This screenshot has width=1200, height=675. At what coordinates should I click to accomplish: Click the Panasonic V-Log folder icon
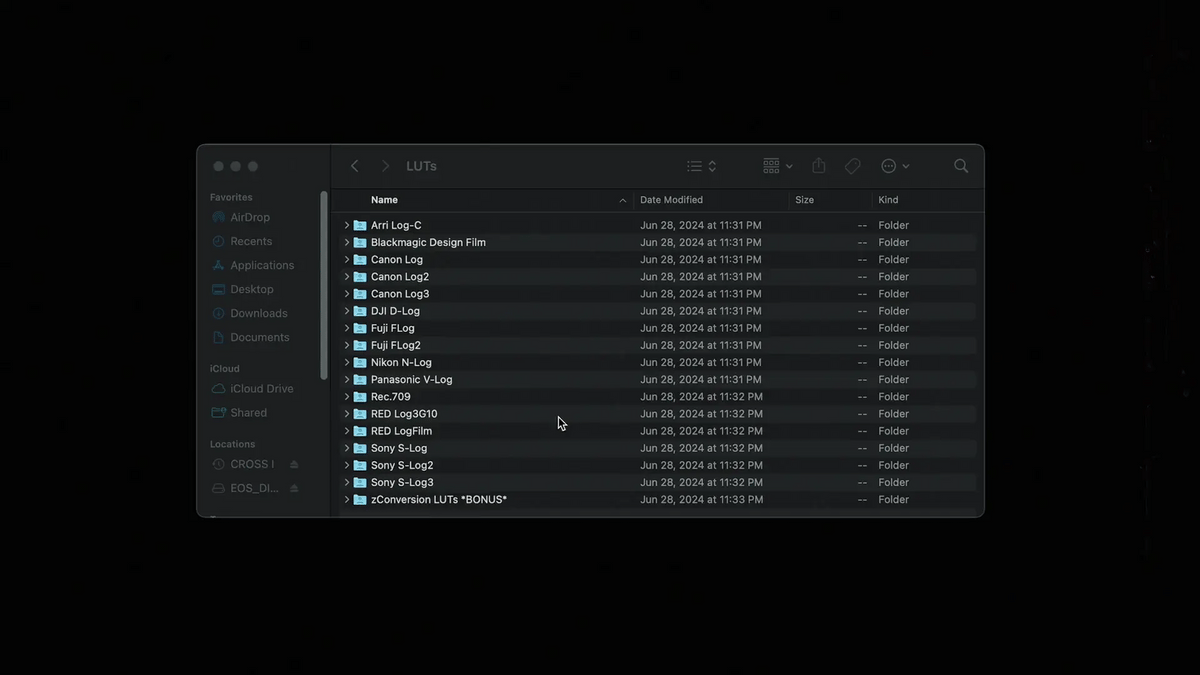point(360,379)
